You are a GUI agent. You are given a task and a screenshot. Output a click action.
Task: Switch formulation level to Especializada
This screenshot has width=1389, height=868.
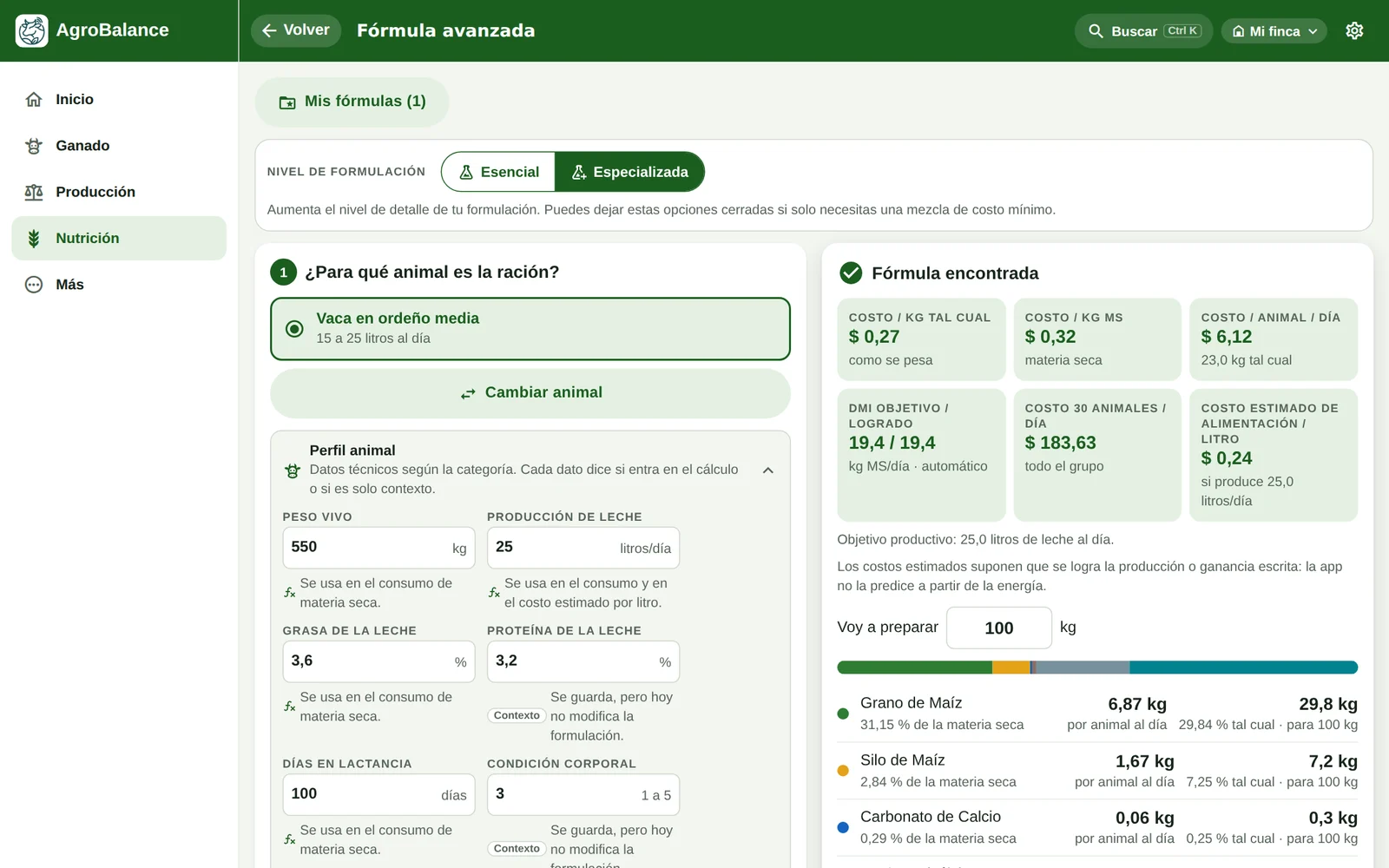coord(629,172)
